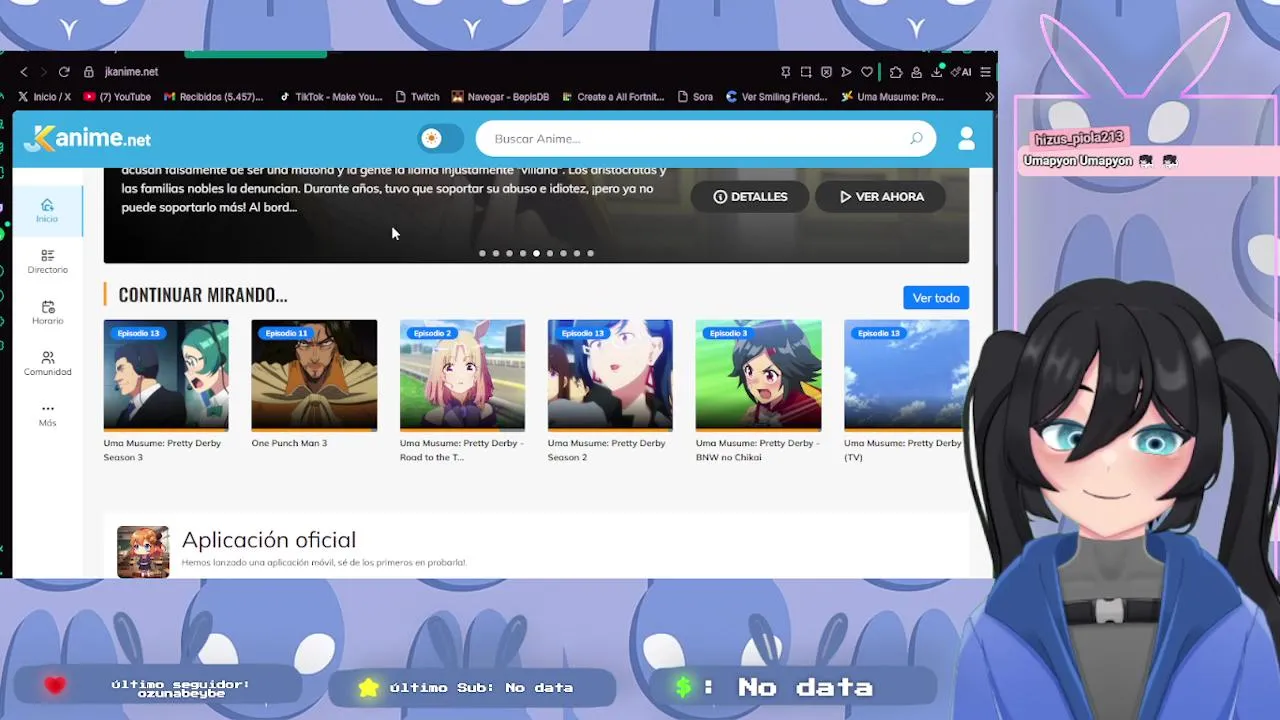This screenshot has height=720, width=1280.
Task: Select the active fifth carousel dot
Action: (536, 254)
